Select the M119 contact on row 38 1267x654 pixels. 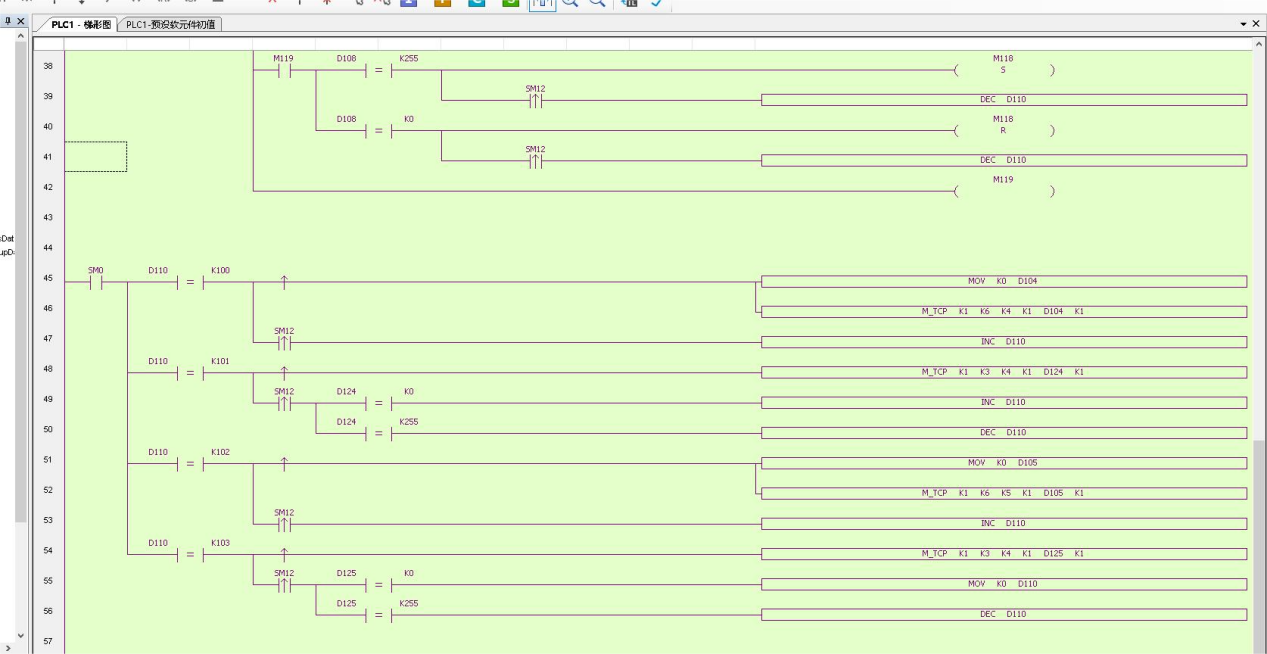(283, 70)
